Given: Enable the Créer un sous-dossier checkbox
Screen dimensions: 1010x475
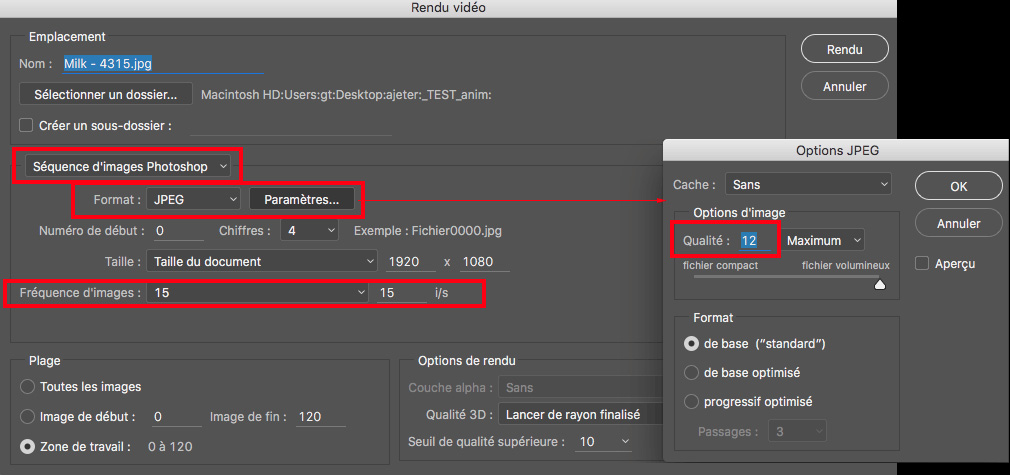Looking at the screenshot, I should (26, 125).
